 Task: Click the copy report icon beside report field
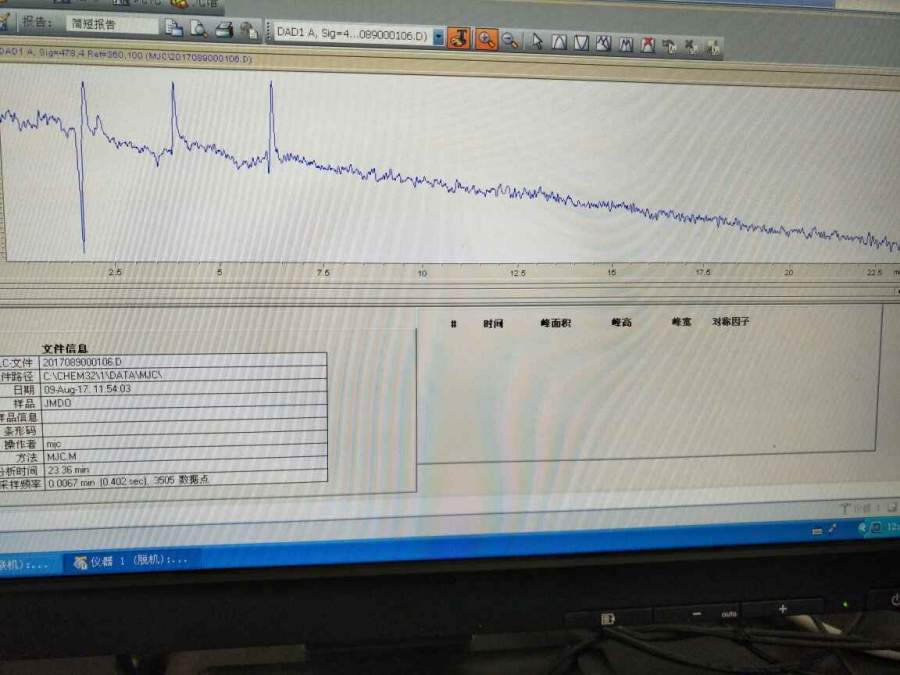coord(174,28)
